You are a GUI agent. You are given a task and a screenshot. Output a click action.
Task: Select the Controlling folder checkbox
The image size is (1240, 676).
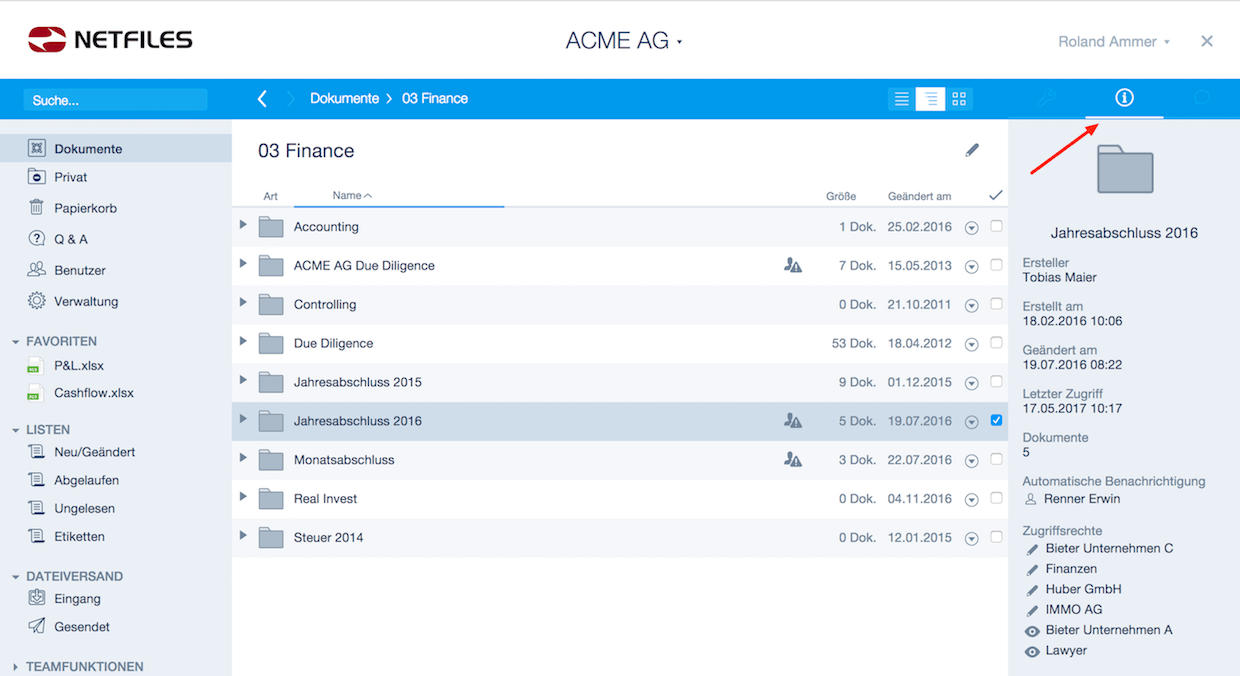click(x=996, y=304)
